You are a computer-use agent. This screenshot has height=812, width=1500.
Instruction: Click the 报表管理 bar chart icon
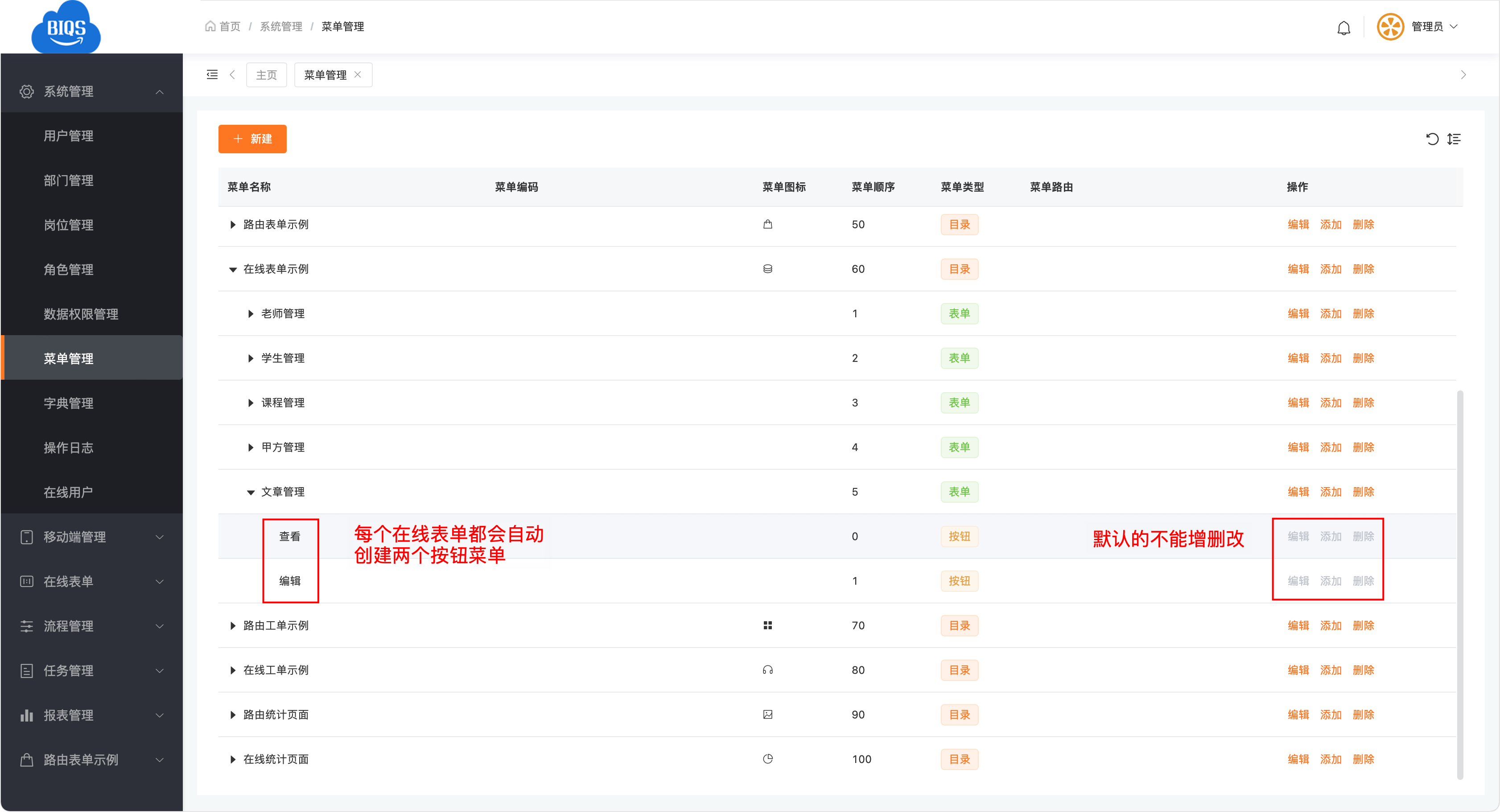pyautogui.click(x=27, y=715)
